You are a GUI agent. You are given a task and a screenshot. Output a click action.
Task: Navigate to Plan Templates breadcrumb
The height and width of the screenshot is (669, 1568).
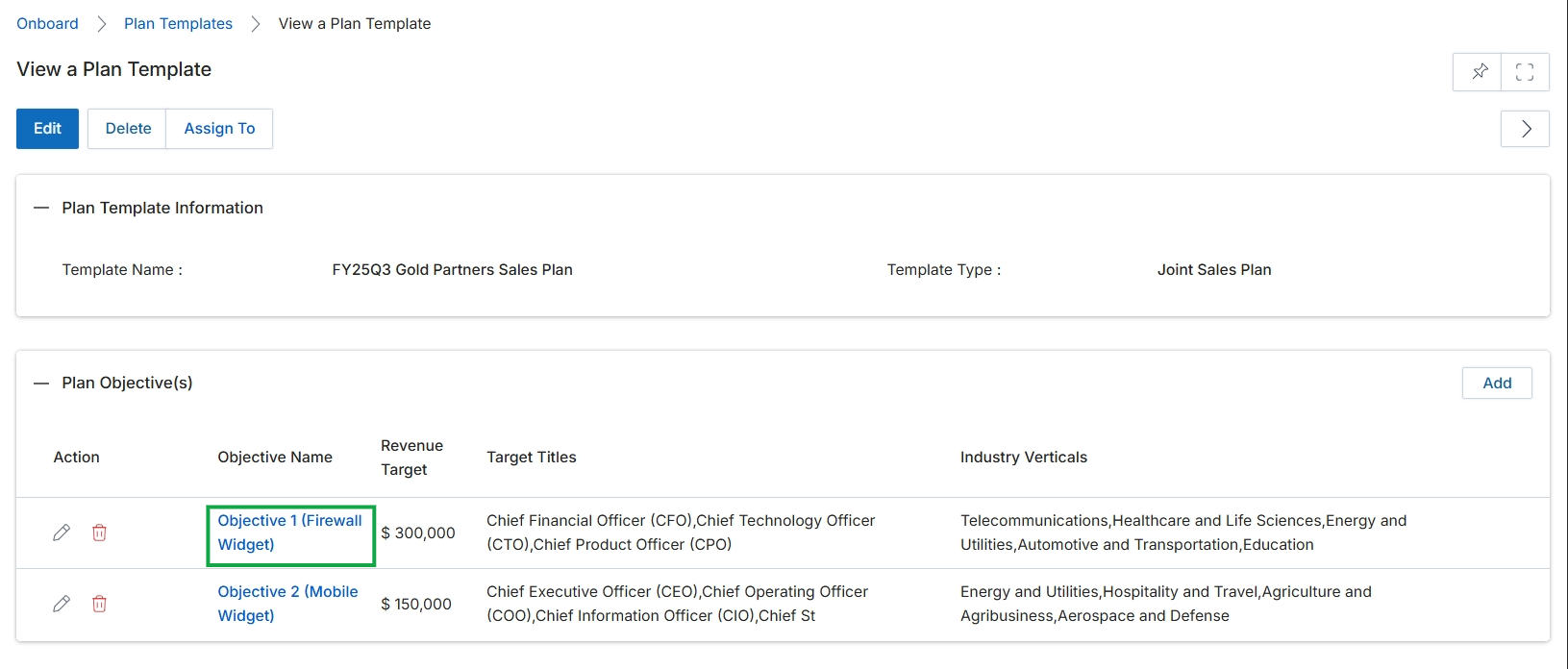pyautogui.click(x=178, y=24)
